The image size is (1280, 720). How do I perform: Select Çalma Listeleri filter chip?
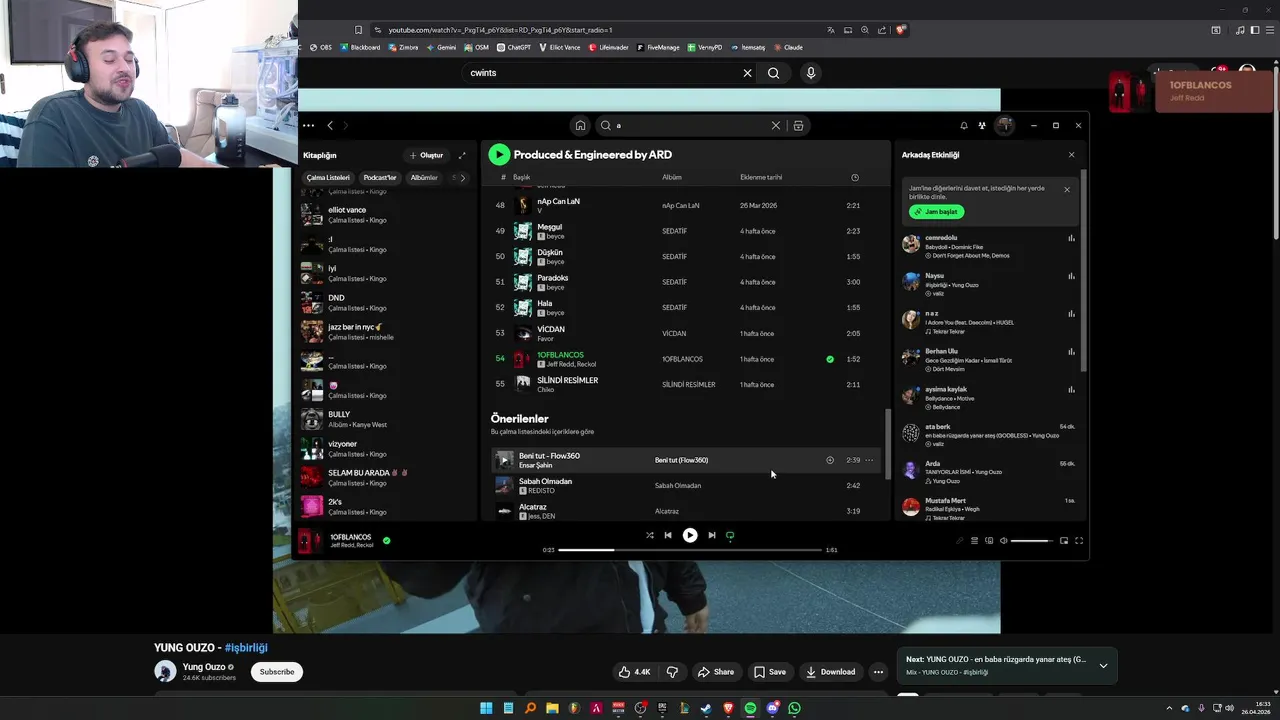tap(328, 178)
